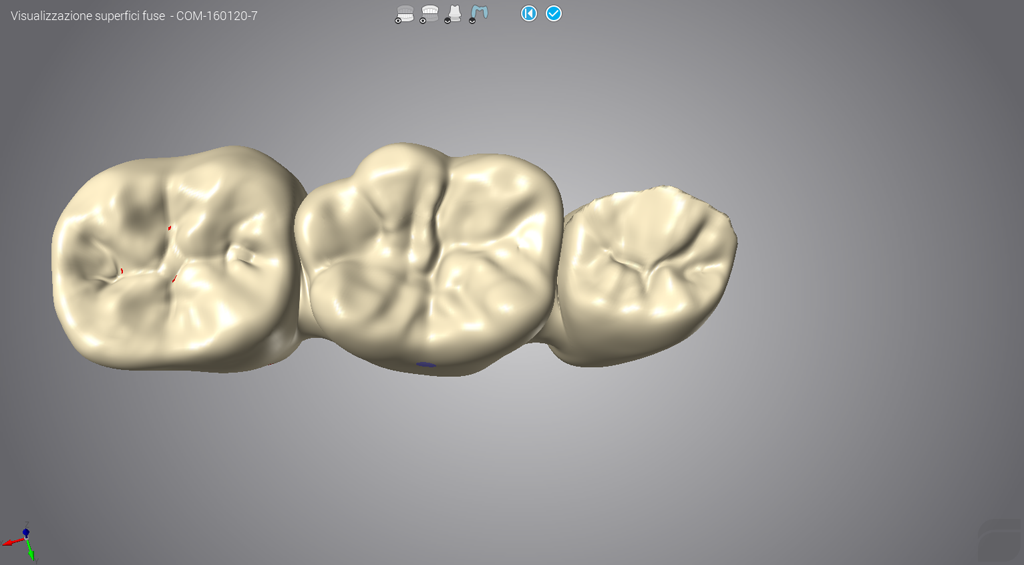
Task: Select the right premolar crown
Action: click(x=647, y=274)
